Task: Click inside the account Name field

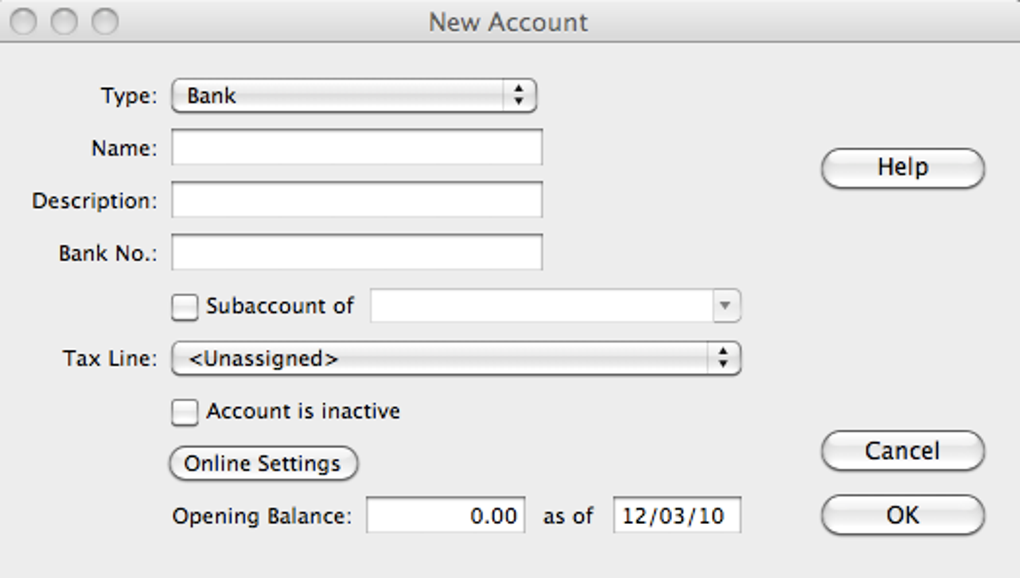Action: tap(355, 147)
